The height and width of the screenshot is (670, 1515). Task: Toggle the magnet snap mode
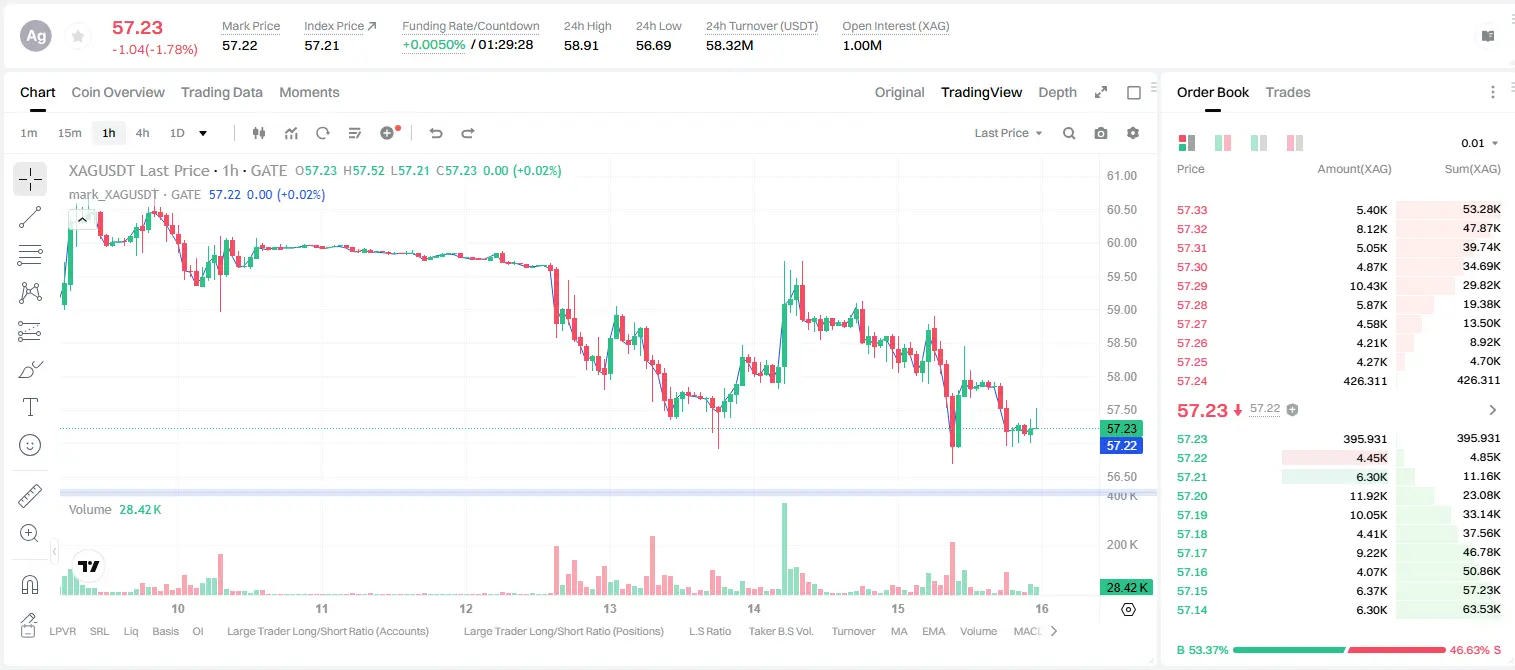pos(30,585)
